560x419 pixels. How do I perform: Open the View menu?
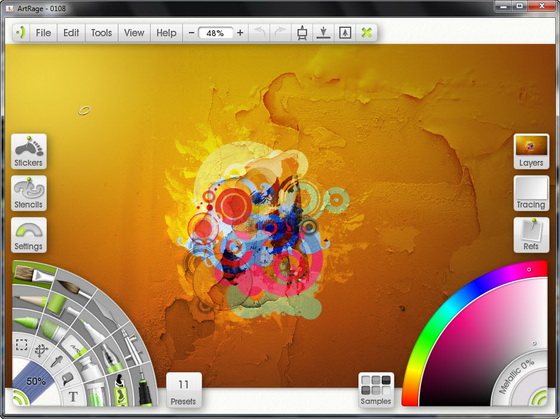pos(134,33)
